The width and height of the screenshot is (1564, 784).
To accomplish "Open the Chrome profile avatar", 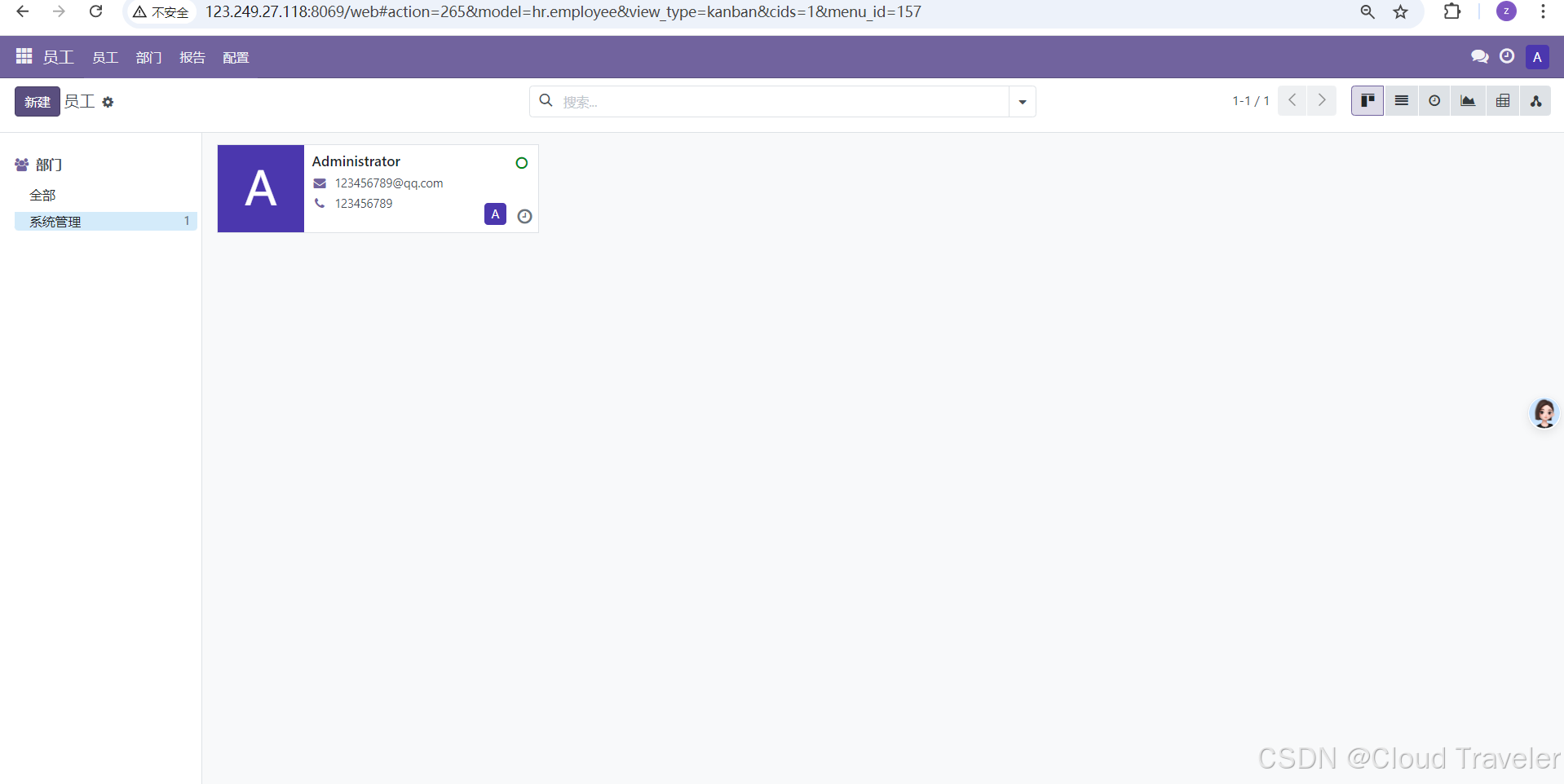I will click(1506, 11).
